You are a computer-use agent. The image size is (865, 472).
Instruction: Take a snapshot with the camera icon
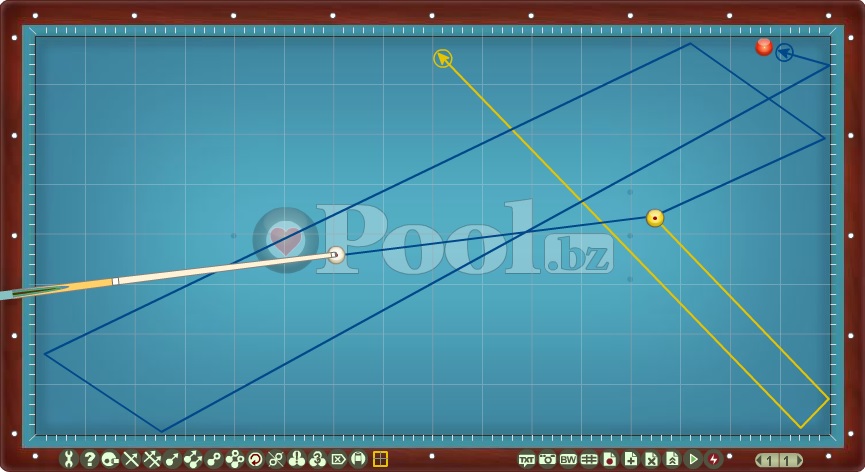coord(547,460)
